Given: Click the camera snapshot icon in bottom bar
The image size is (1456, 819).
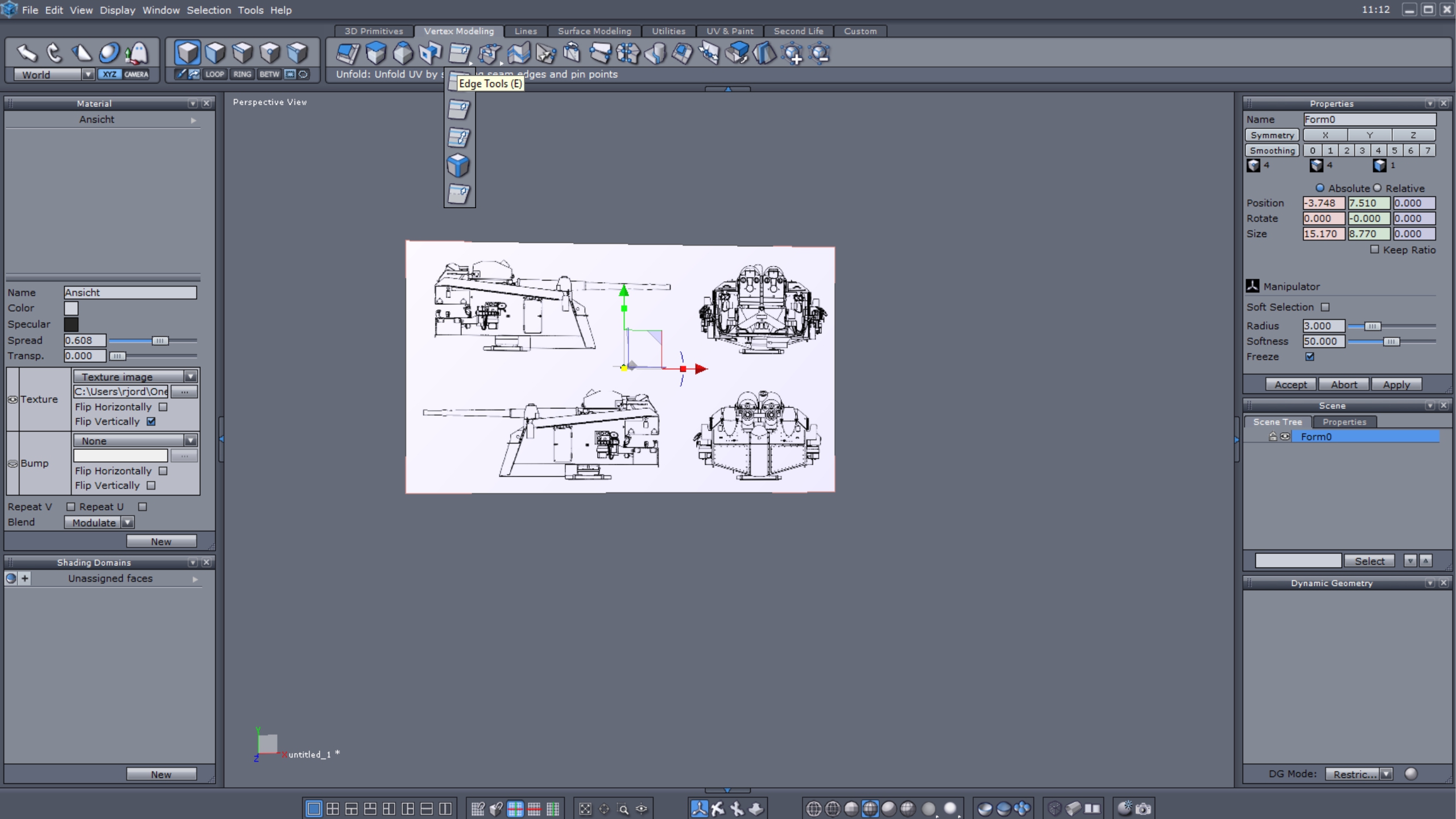Looking at the screenshot, I should [x=1144, y=808].
